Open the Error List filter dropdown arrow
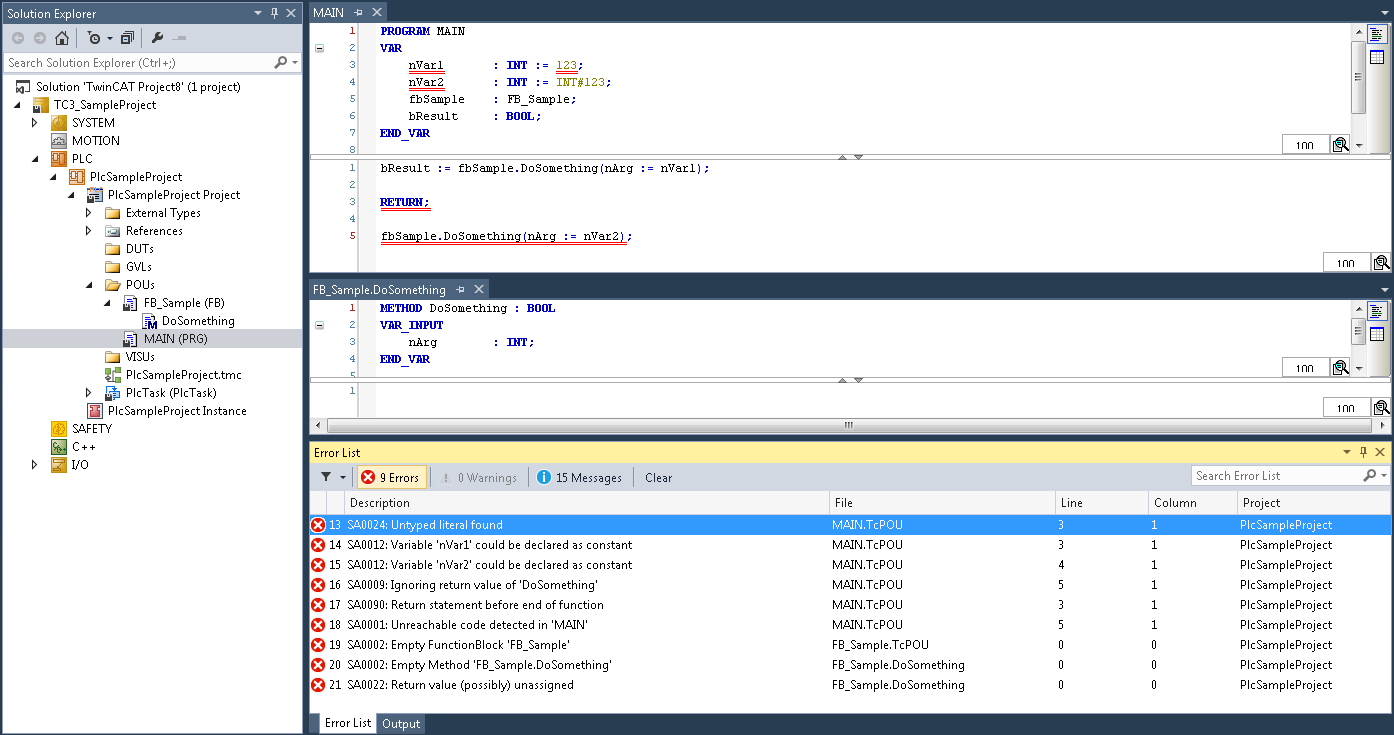Image resolution: width=1394 pixels, height=735 pixels. pos(343,478)
